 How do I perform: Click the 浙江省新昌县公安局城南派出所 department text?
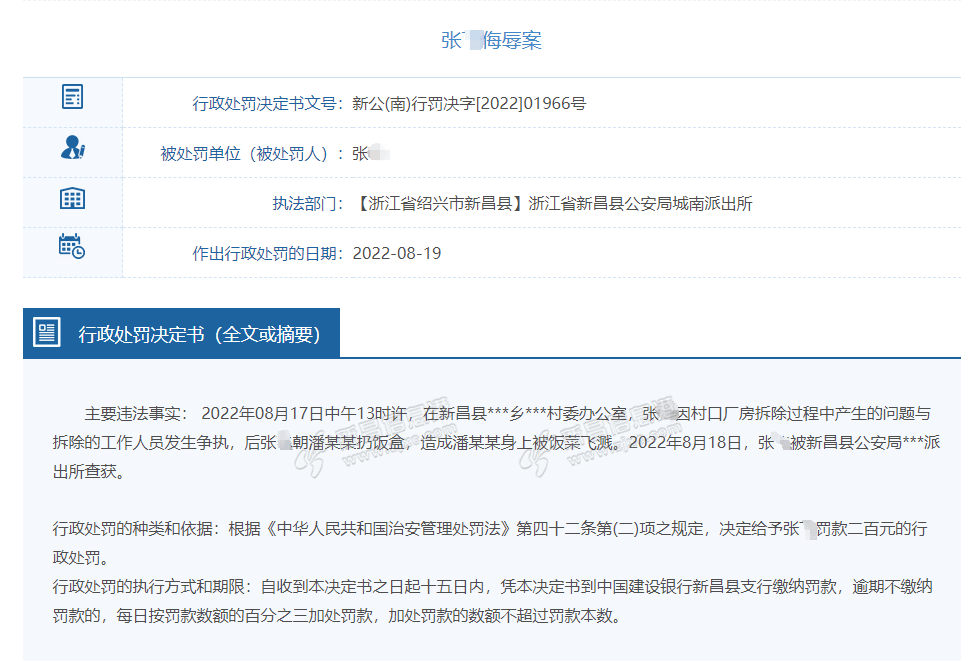[x=640, y=203]
